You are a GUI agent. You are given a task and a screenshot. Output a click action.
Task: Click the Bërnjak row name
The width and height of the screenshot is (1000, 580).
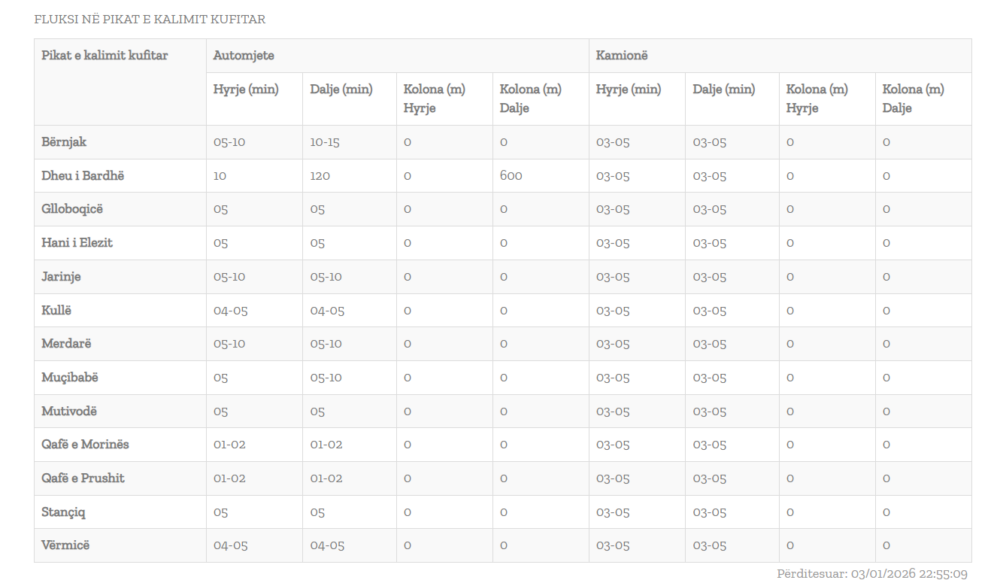click(x=66, y=142)
